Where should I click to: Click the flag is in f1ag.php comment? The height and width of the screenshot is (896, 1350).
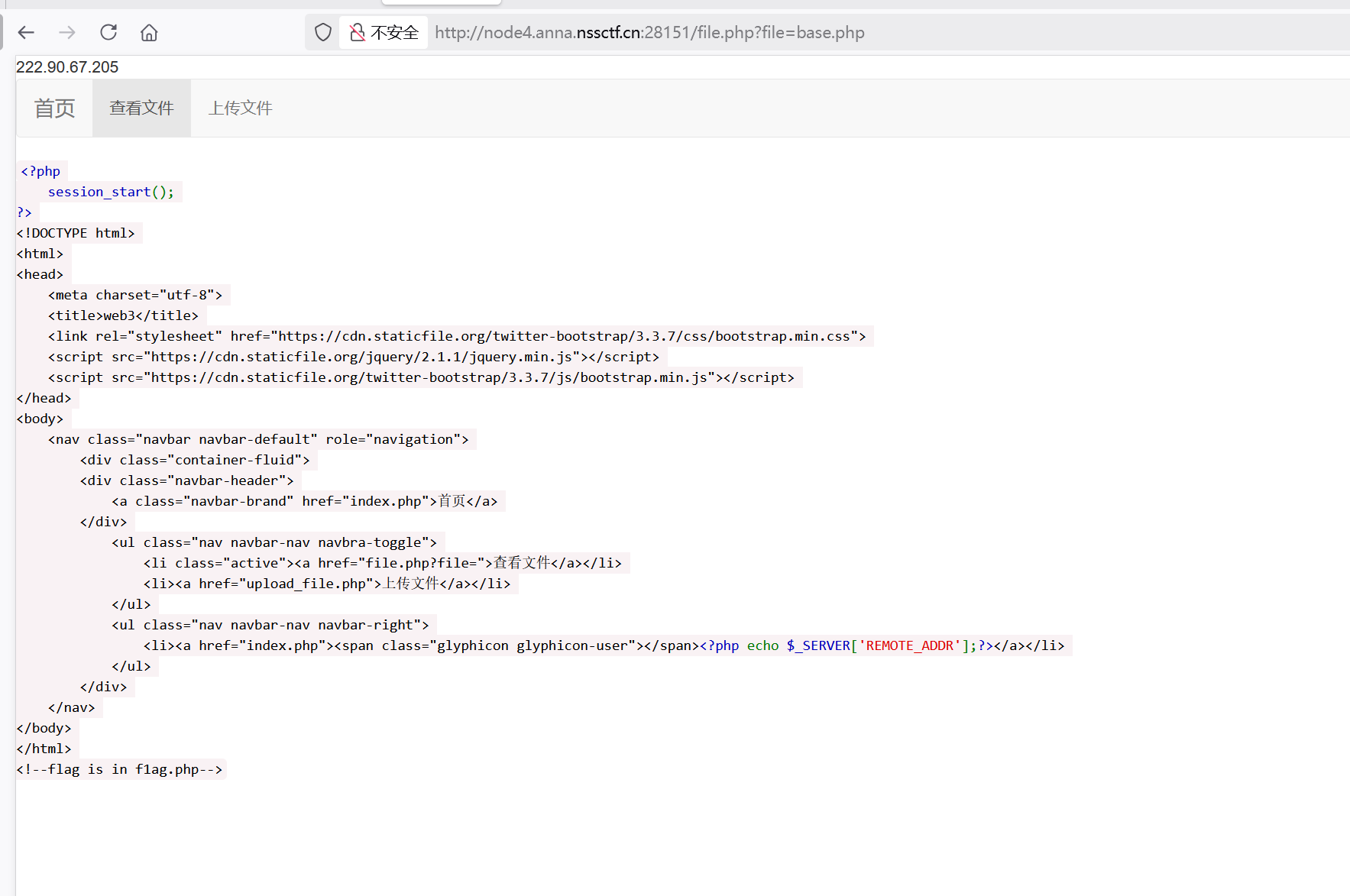pyautogui.click(x=120, y=769)
